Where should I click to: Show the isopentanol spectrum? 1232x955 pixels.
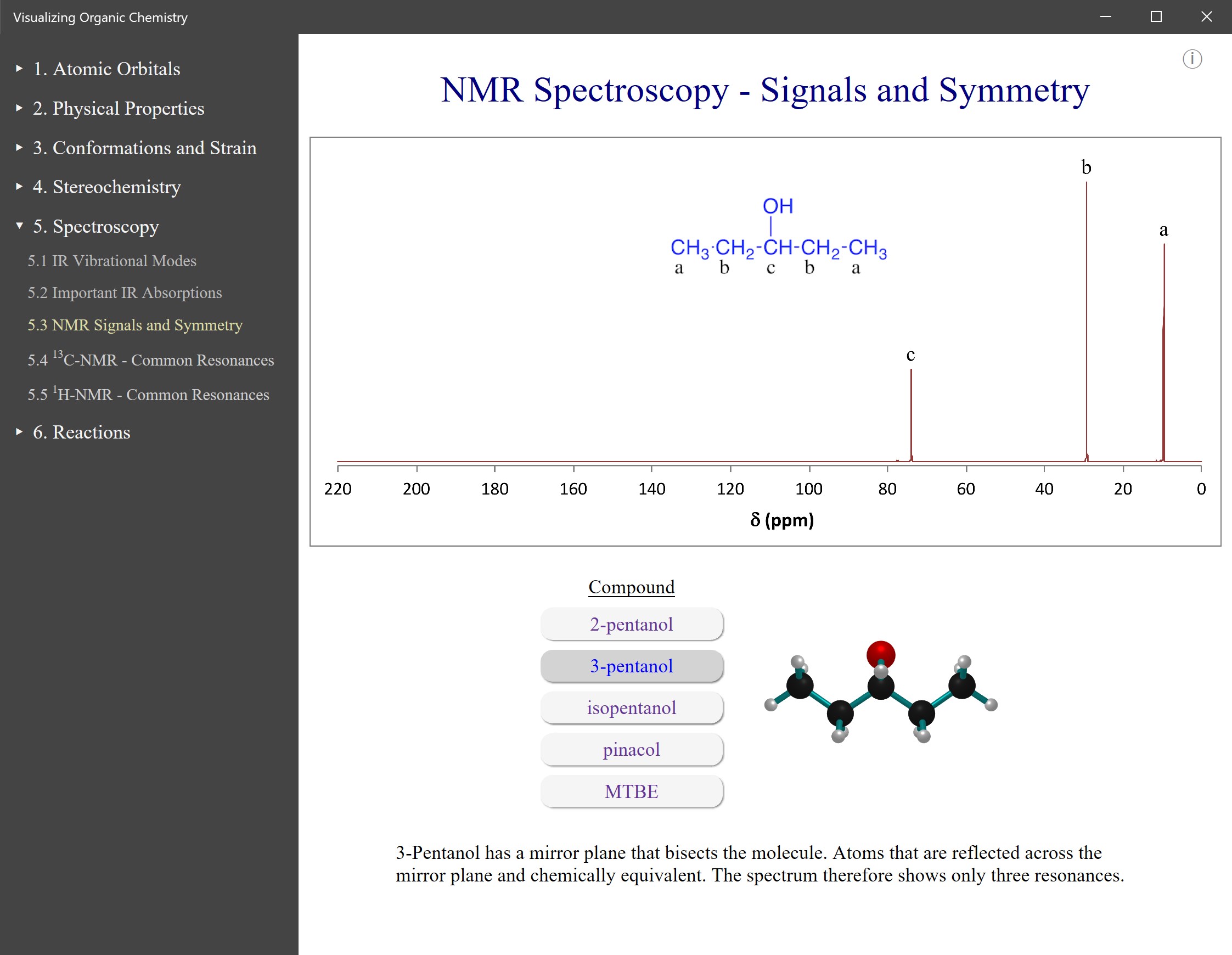631,707
